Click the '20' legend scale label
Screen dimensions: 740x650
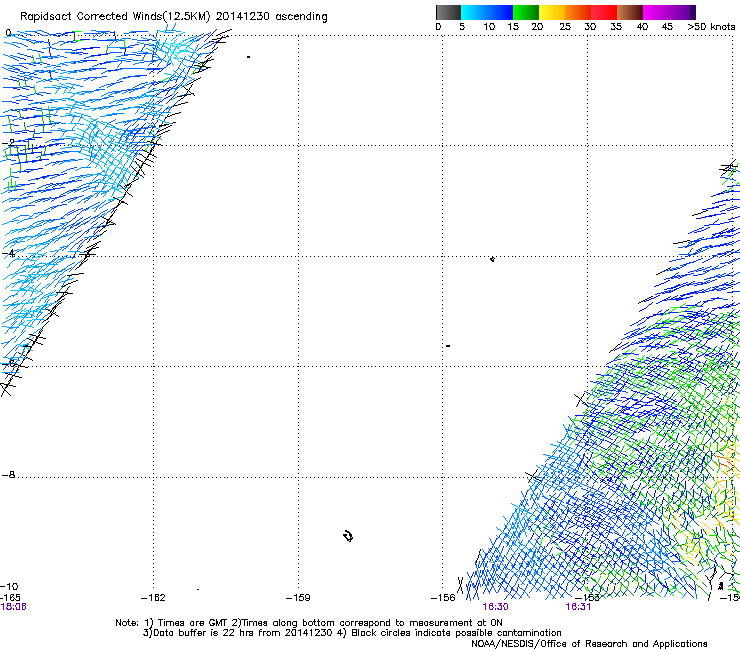click(x=537, y=26)
